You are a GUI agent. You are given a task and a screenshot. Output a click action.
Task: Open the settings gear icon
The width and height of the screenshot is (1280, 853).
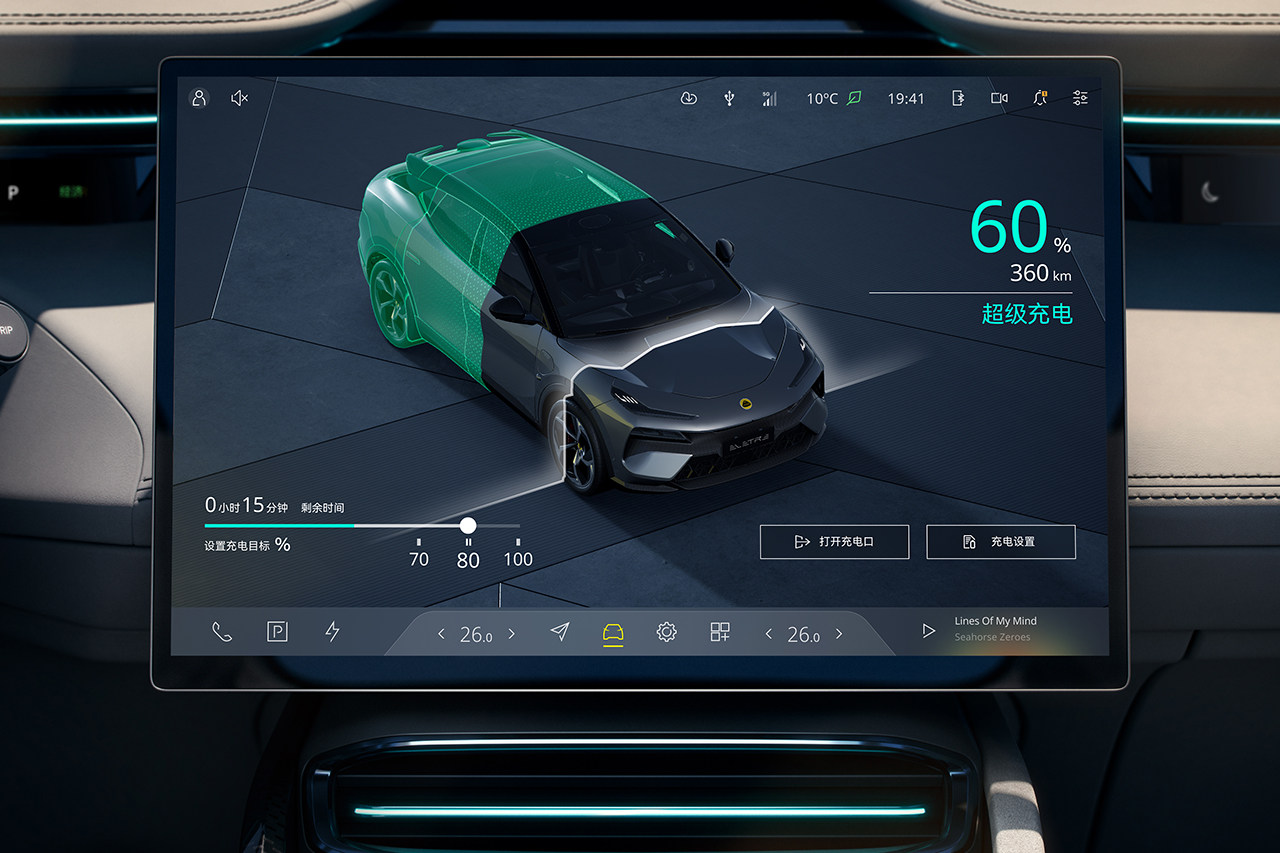666,632
